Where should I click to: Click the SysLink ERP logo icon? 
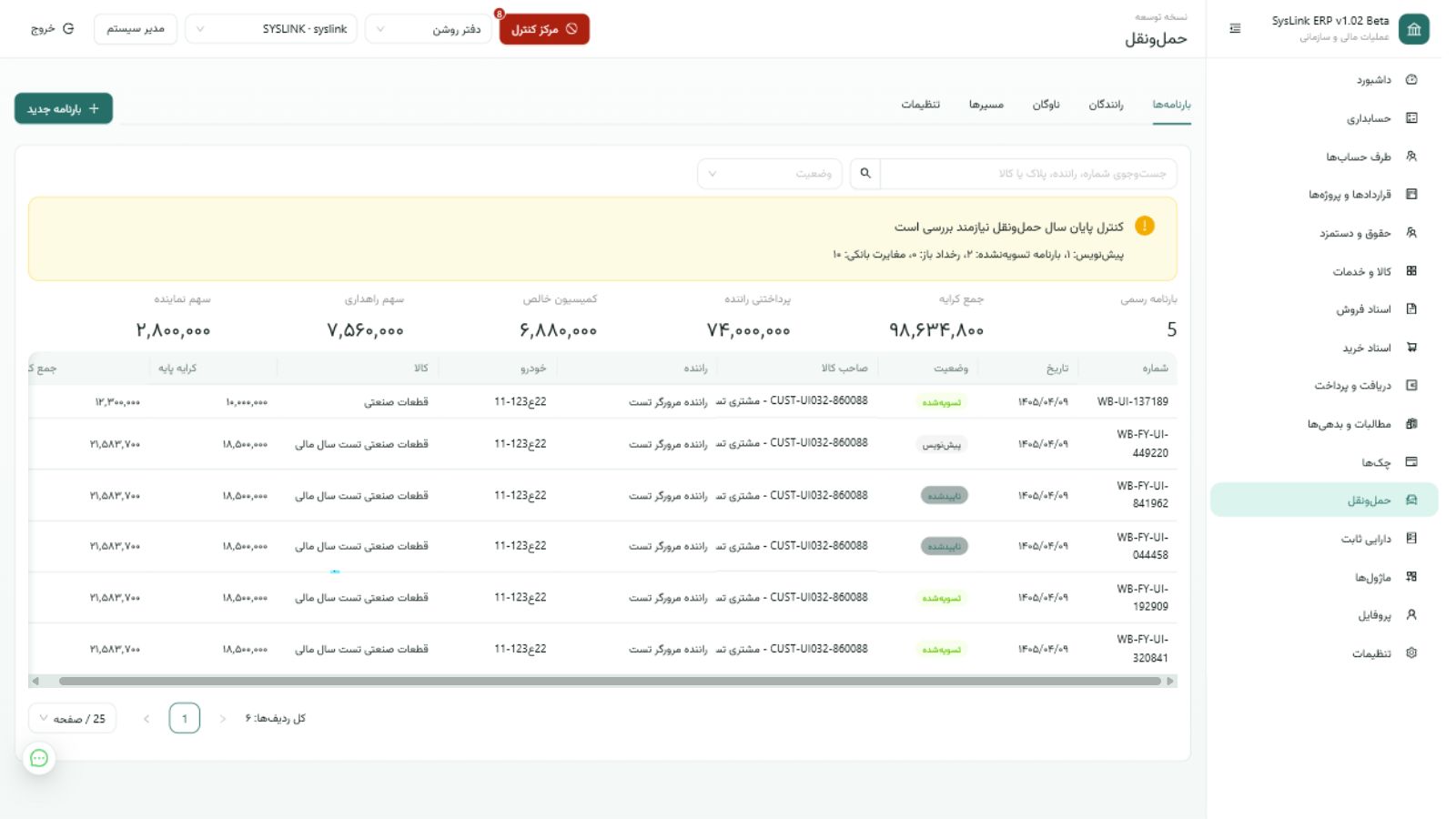1414,29
